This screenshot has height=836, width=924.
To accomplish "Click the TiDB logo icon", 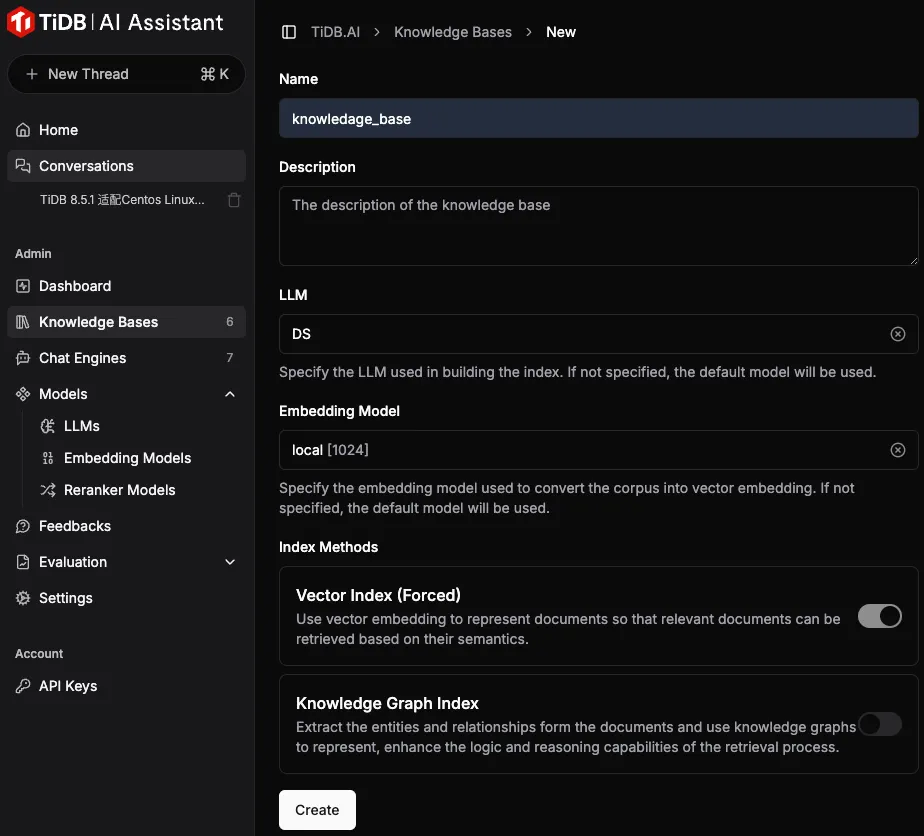I will 22,23.
